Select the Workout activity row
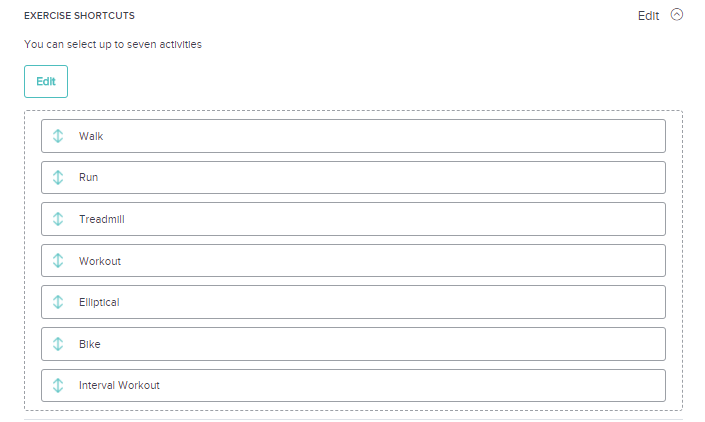The image size is (705, 422). [353, 261]
